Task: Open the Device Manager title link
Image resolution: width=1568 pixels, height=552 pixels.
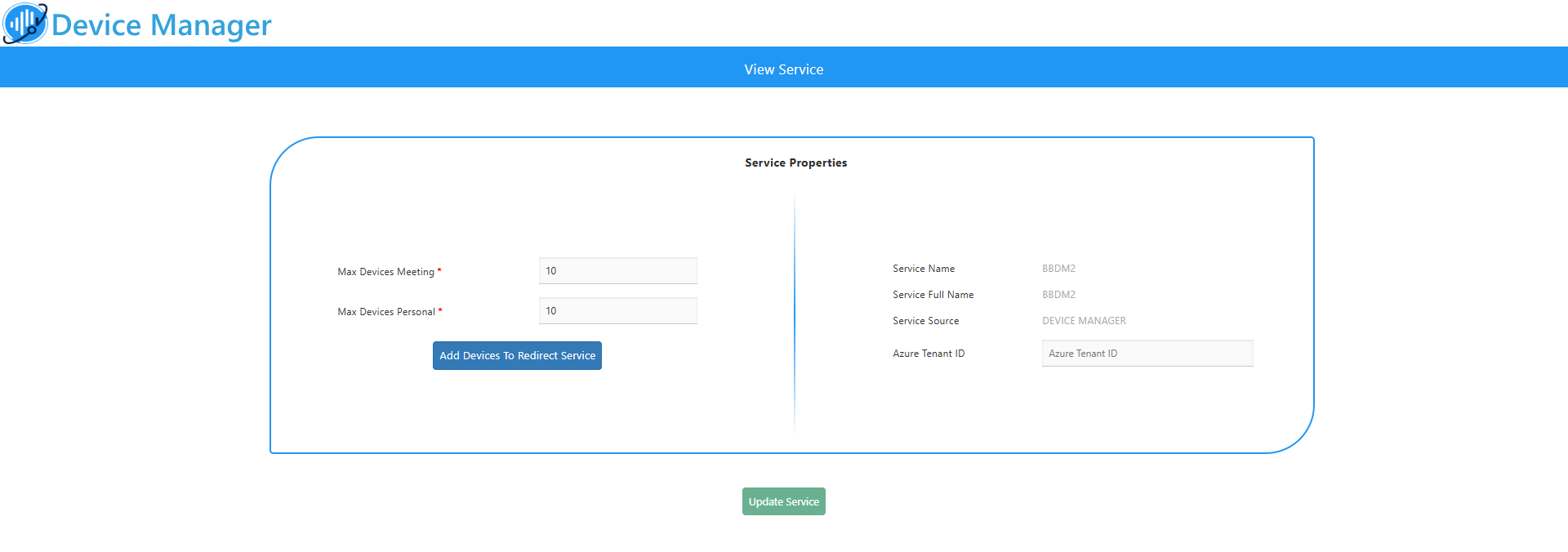Action: click(x=161, y=25)
